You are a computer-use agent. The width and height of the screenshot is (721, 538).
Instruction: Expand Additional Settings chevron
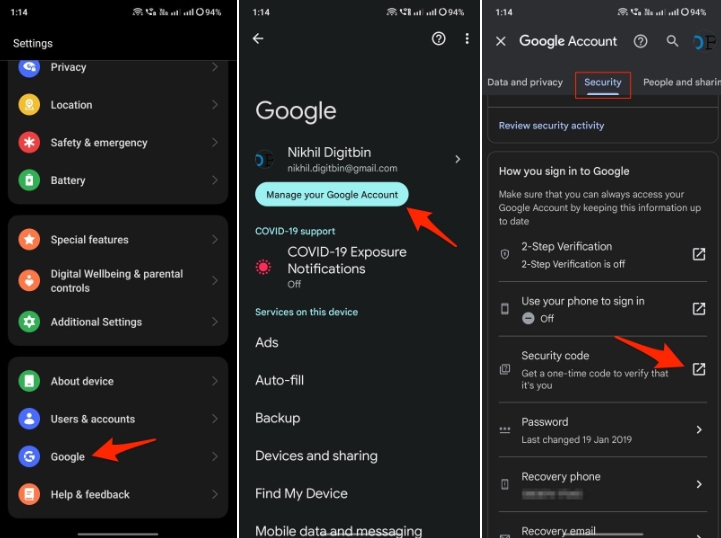click(x=215, y=322)
